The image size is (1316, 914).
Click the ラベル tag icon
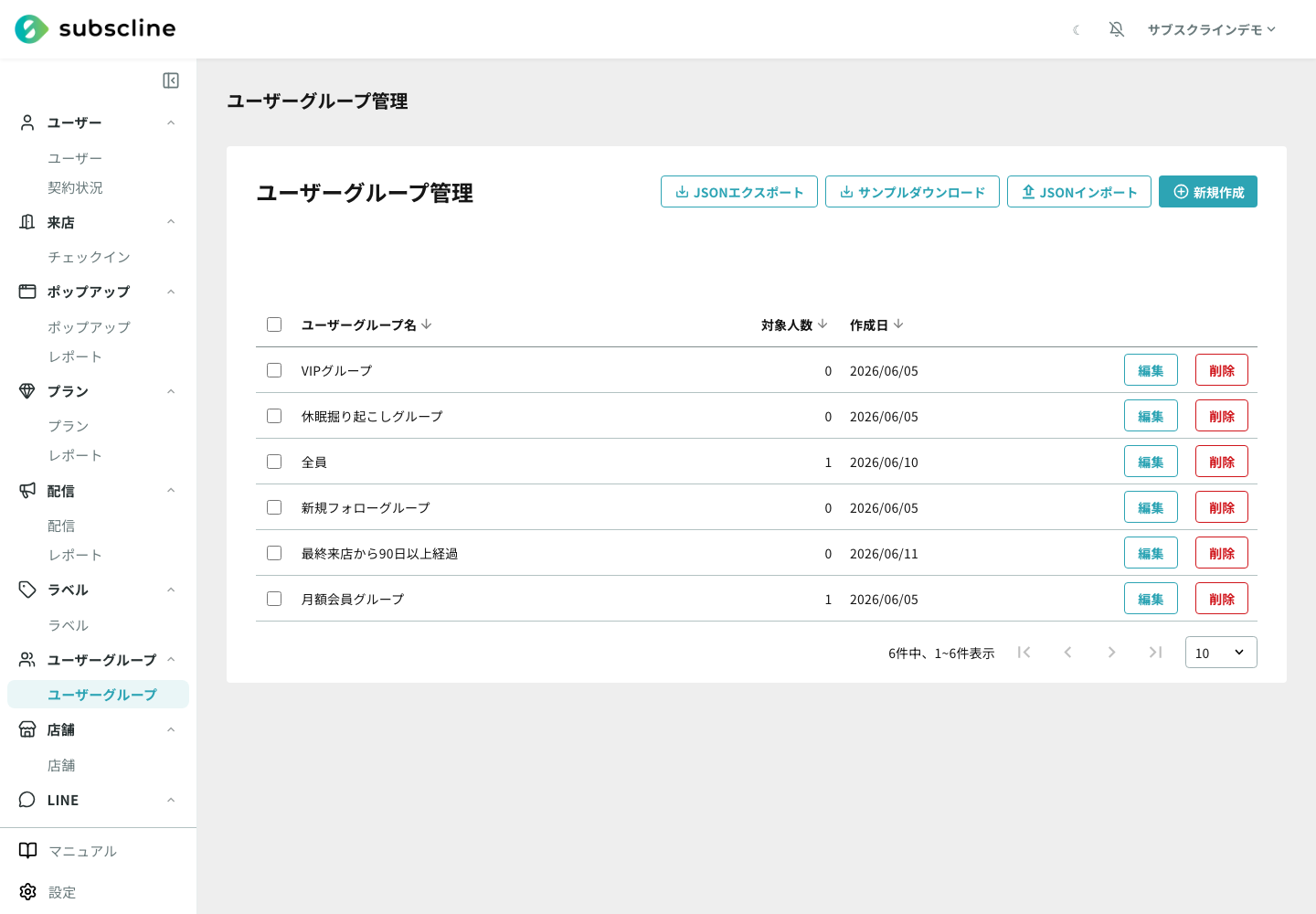pos(27,590)
